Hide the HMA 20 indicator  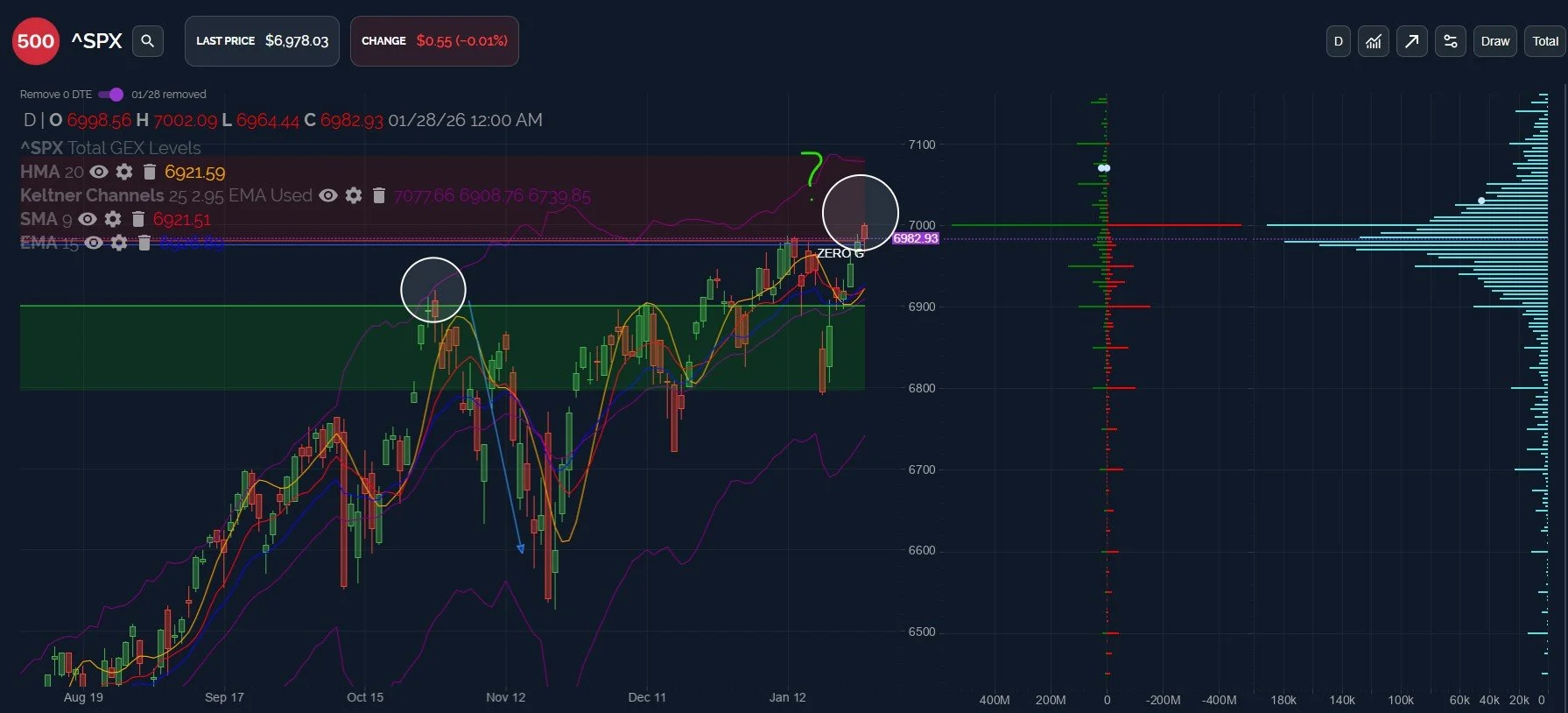(x=99, y=172)
